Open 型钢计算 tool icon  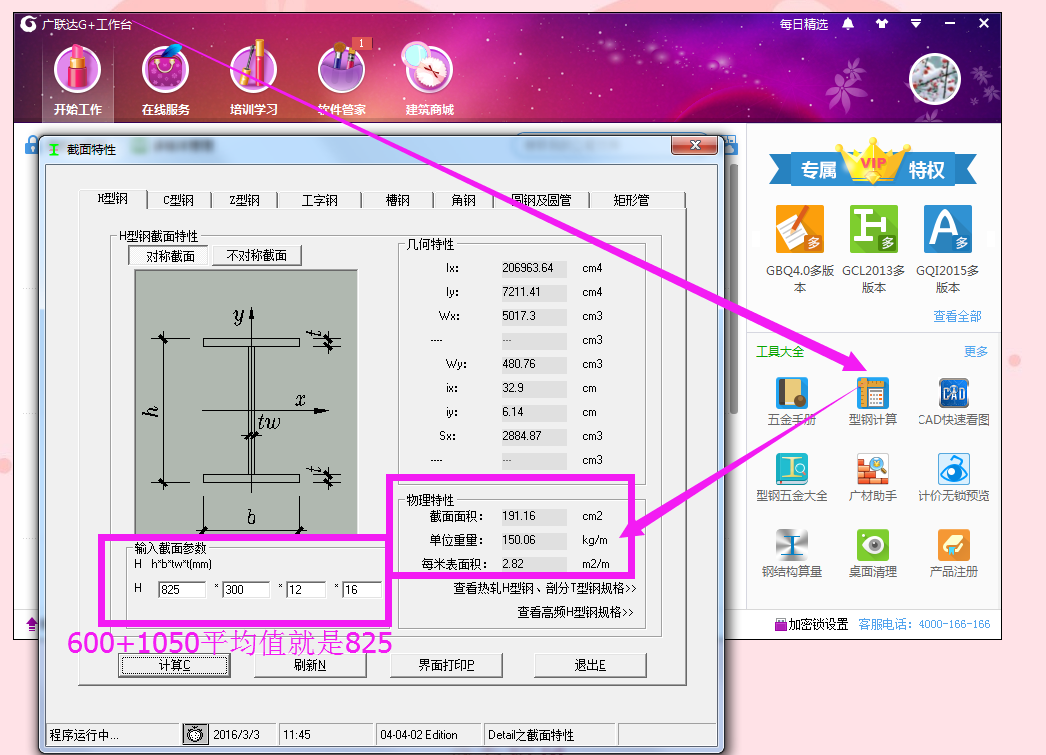[x=873, y=393]
